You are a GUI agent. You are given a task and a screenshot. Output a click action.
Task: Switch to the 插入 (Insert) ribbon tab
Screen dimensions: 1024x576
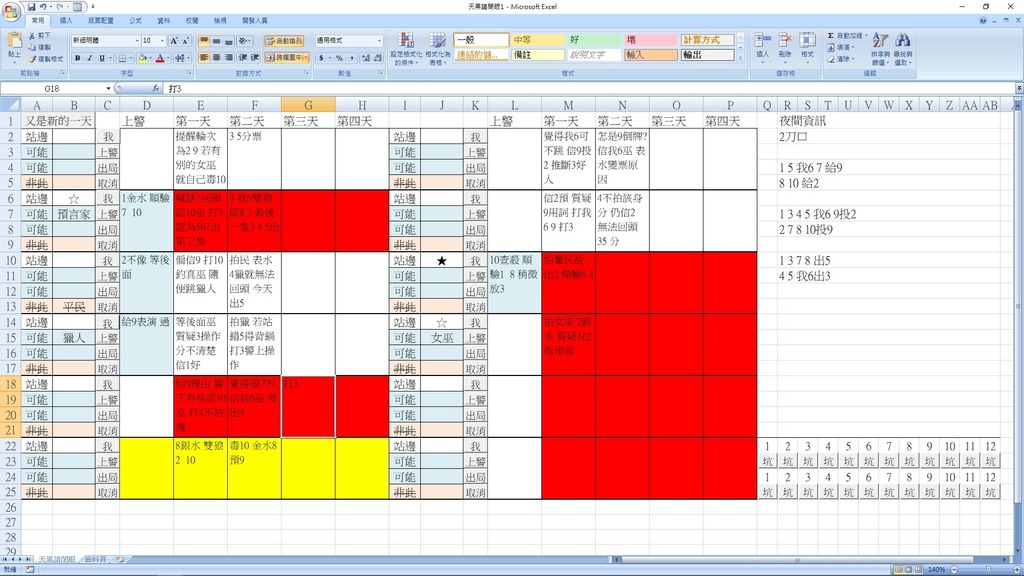point(66,21)
